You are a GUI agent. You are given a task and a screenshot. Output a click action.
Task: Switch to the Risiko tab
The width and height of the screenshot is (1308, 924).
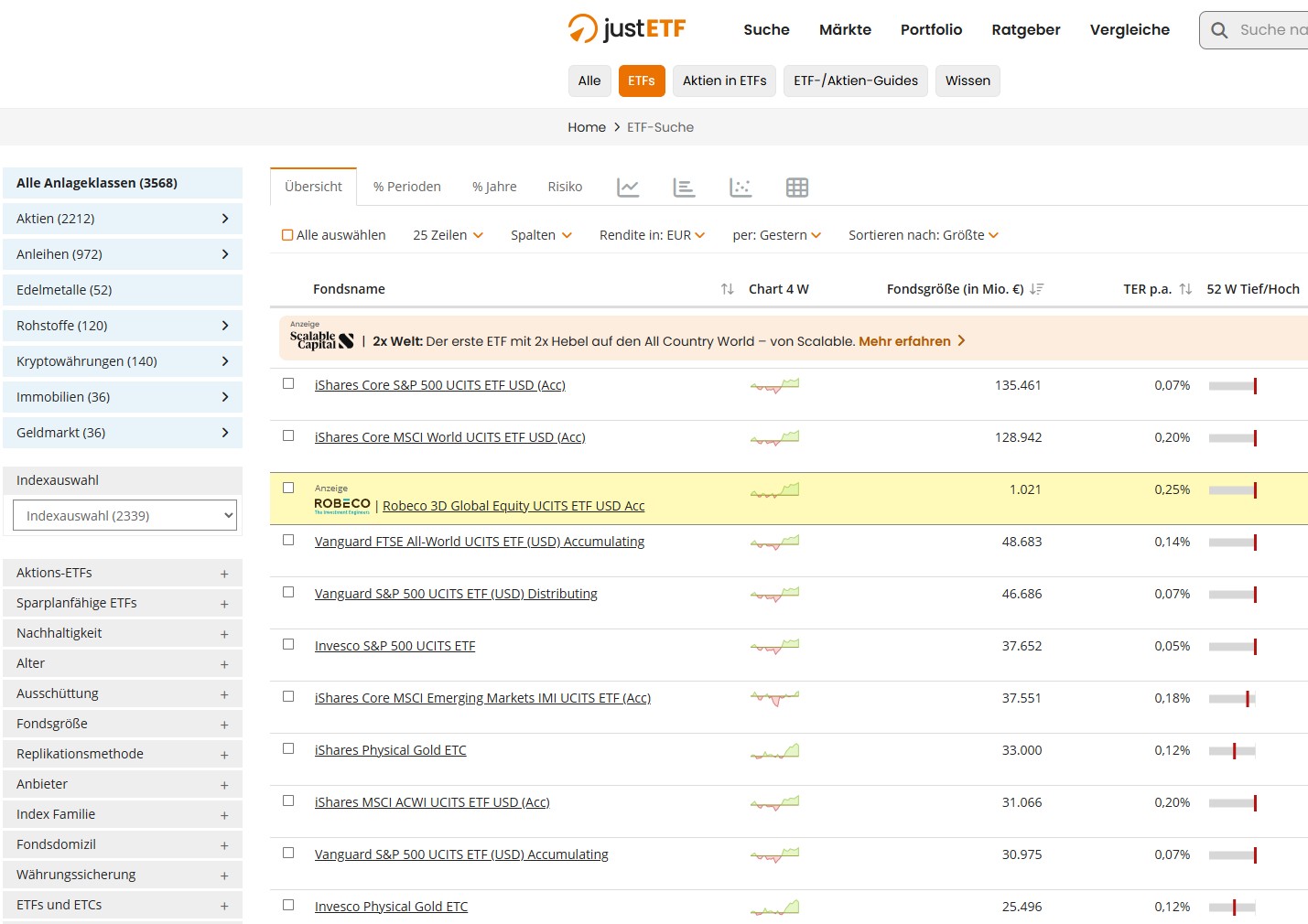tap(565, 187)
